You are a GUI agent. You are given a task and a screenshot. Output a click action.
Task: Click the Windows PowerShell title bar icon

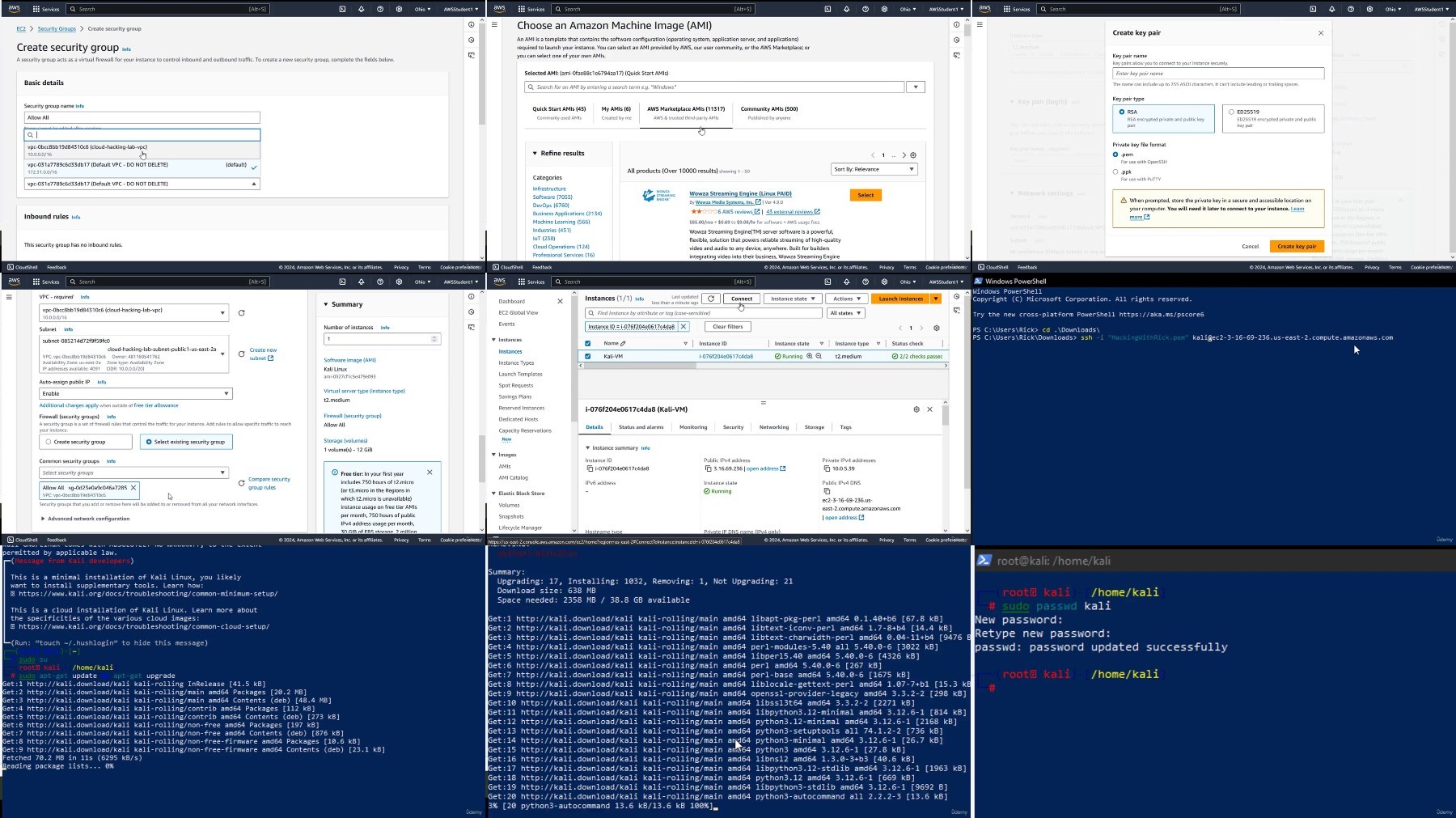pos(978,282)
